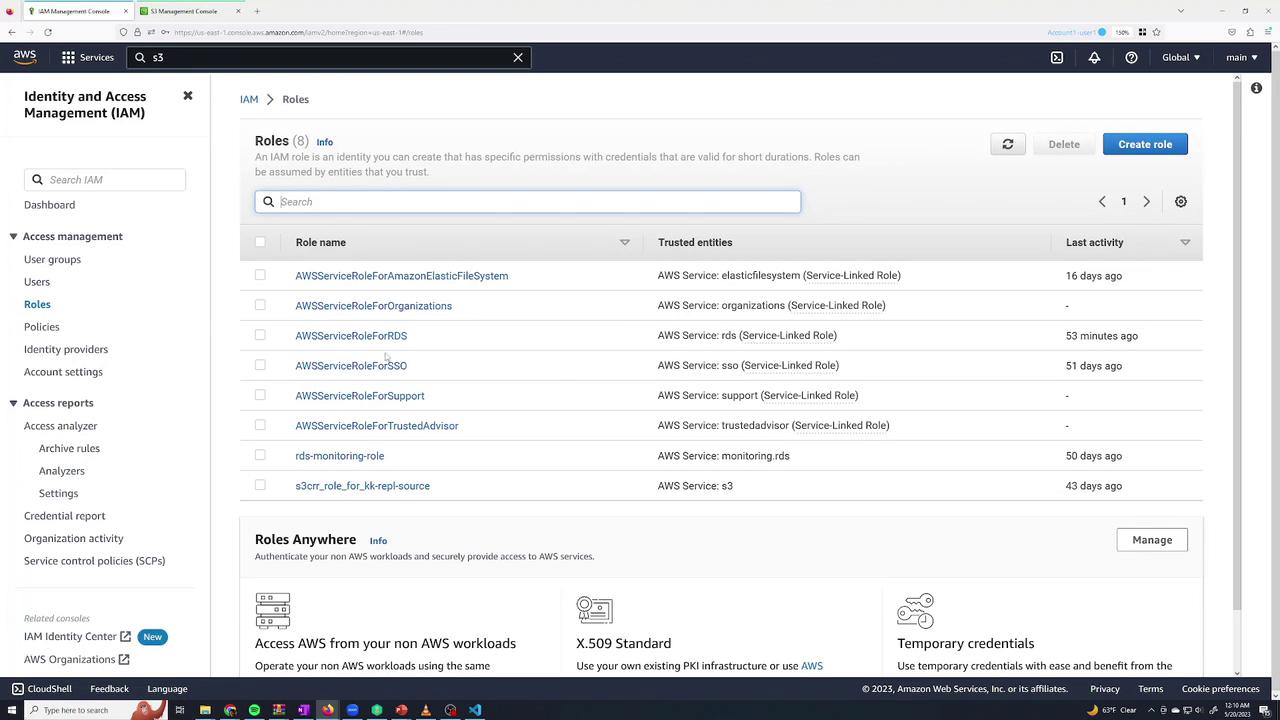Open the Language footer selector
Screen dimensions: 1280x720
167,689
